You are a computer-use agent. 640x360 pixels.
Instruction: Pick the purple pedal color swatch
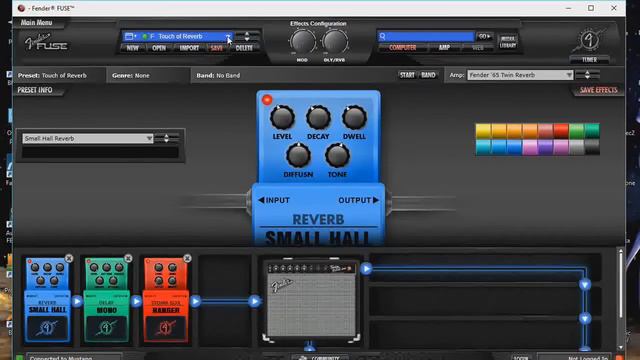[545, 147]
